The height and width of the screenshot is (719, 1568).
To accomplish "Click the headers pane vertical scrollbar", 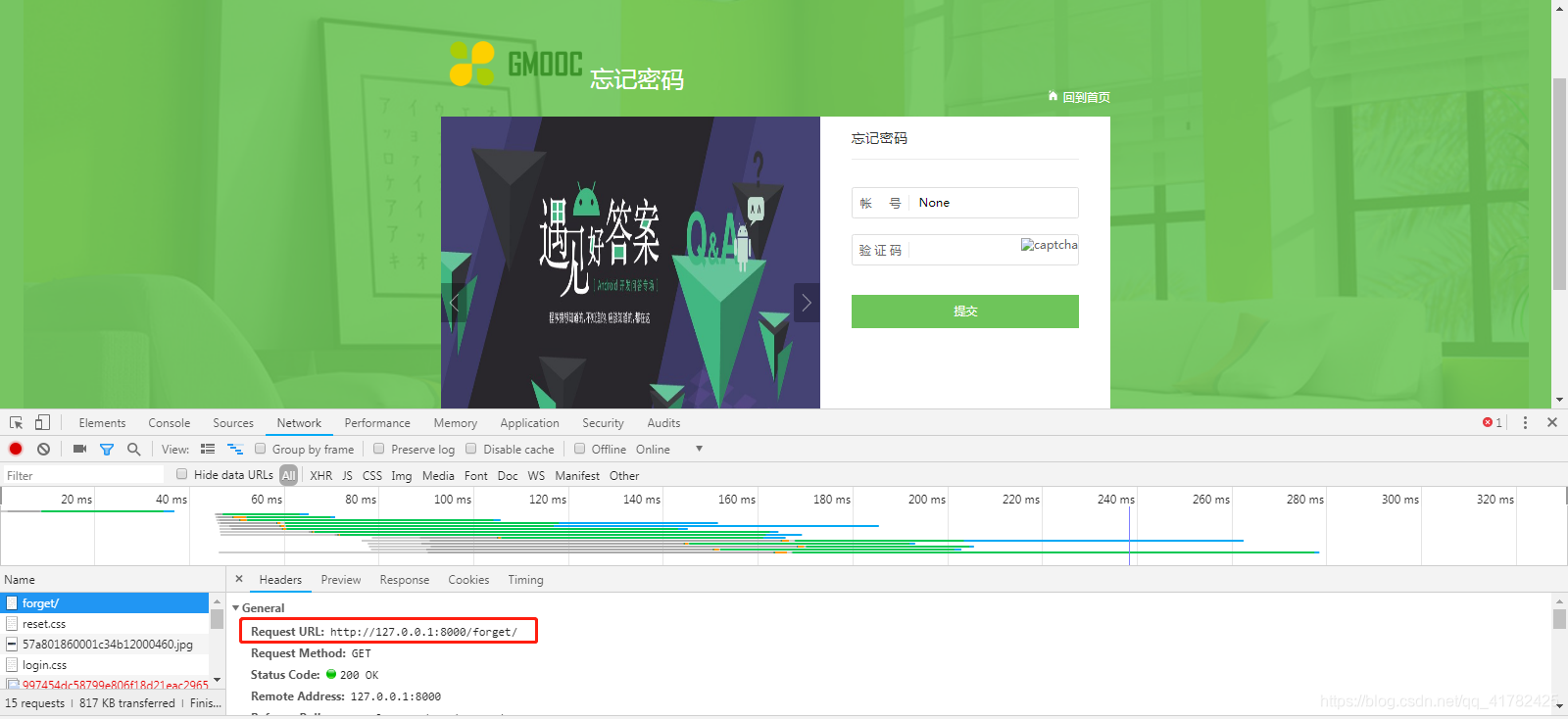I will [1559, 619].
